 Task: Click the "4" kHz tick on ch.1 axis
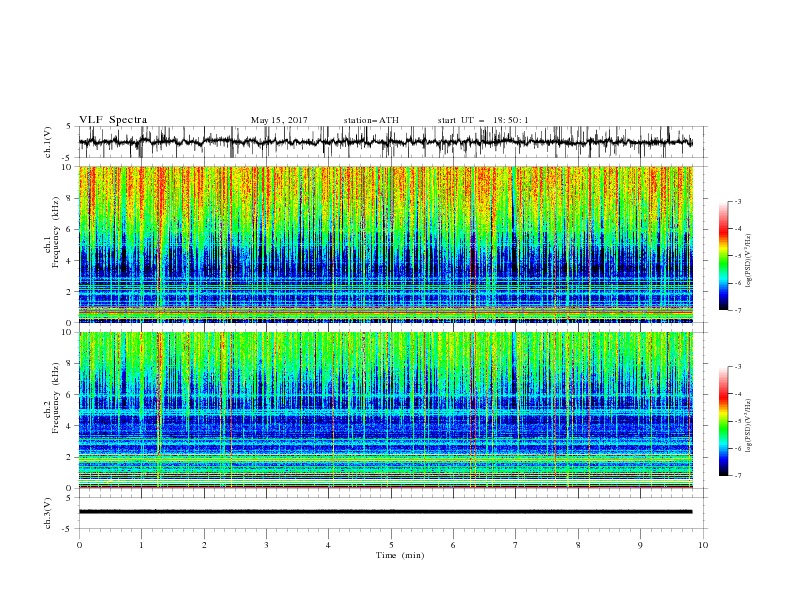click(x=70, y=261)
